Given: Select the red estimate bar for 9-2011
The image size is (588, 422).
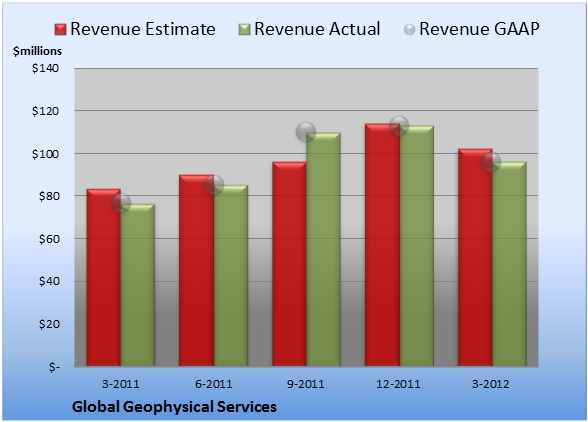Looking at the screenshot, I should (289, 264).
